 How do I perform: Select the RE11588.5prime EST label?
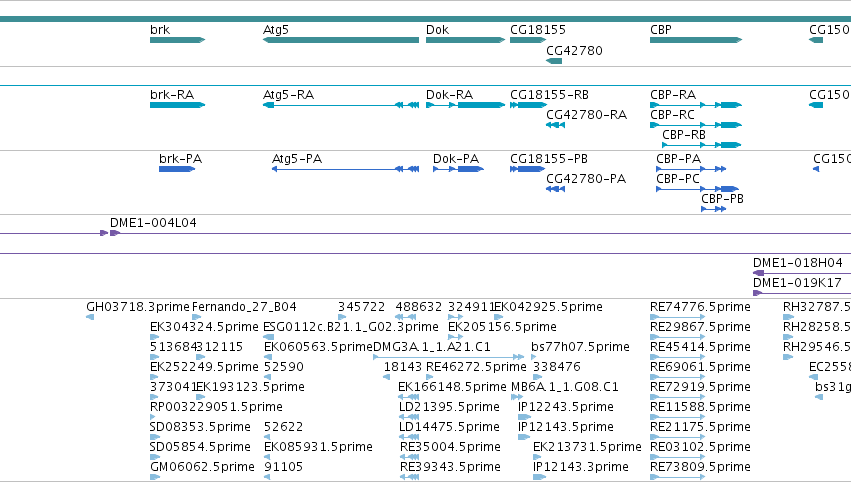[701, 407]
